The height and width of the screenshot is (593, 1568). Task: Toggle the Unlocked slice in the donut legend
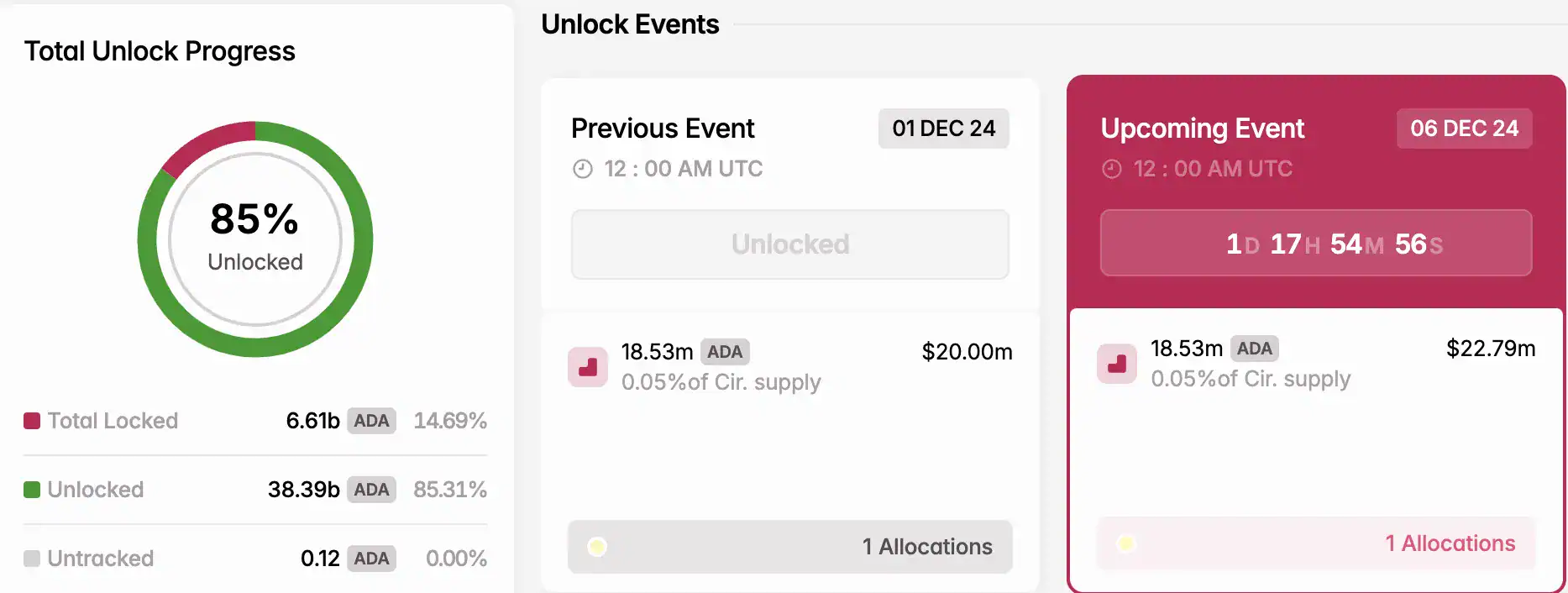(96, 489)
